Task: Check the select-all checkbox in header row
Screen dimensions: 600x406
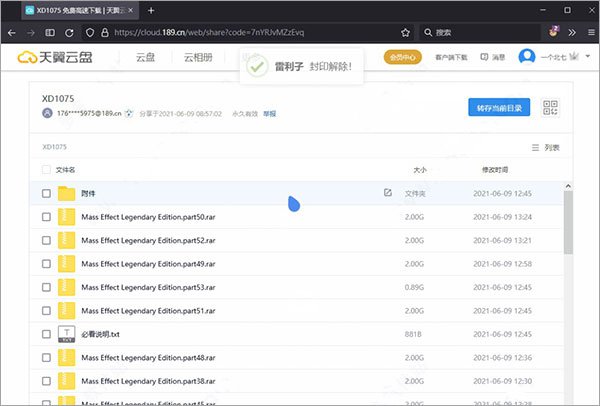Action: click(x=46, y=170)
